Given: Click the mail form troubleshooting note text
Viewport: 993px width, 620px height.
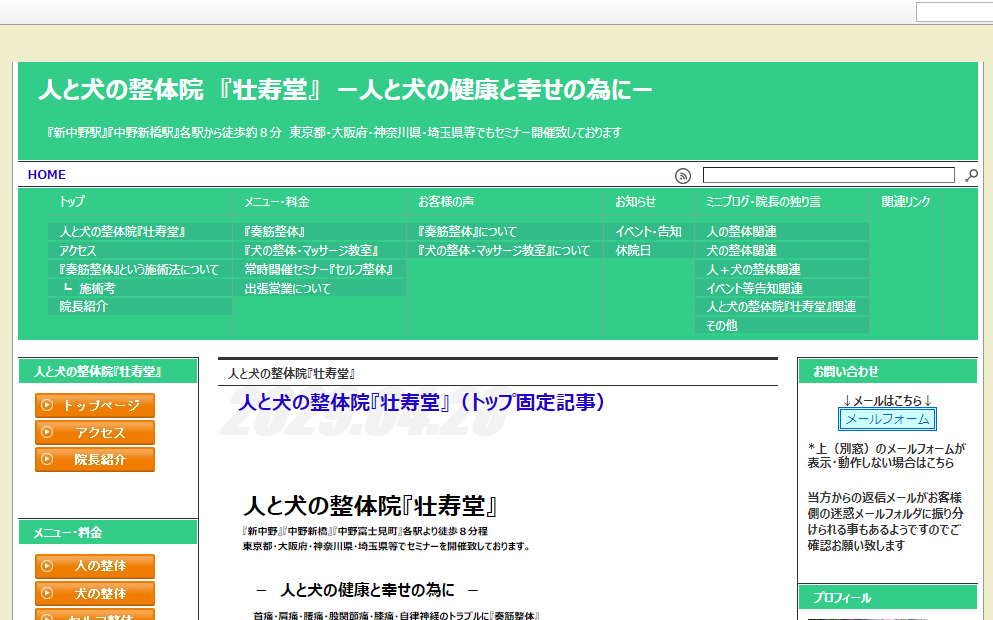Looking at the screenshot, I should point(887,456).
